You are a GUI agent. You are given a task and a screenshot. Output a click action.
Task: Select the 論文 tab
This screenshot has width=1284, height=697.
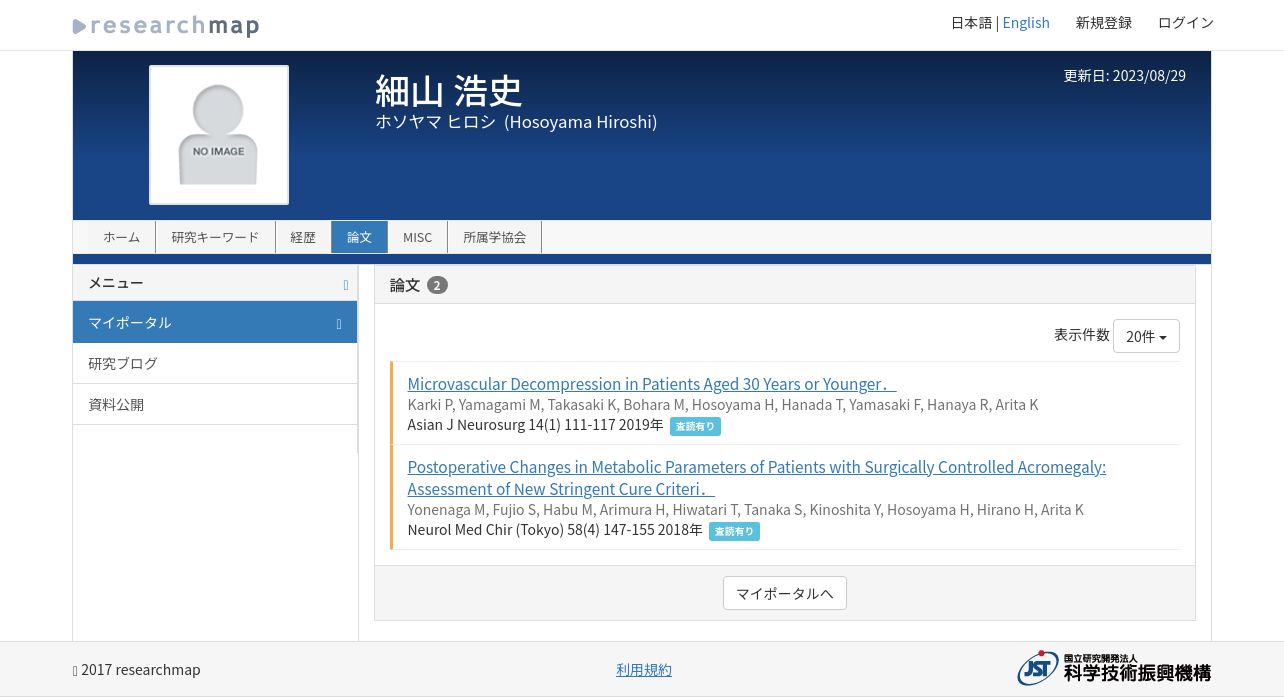pyautogui.click(x=359, y=237)
